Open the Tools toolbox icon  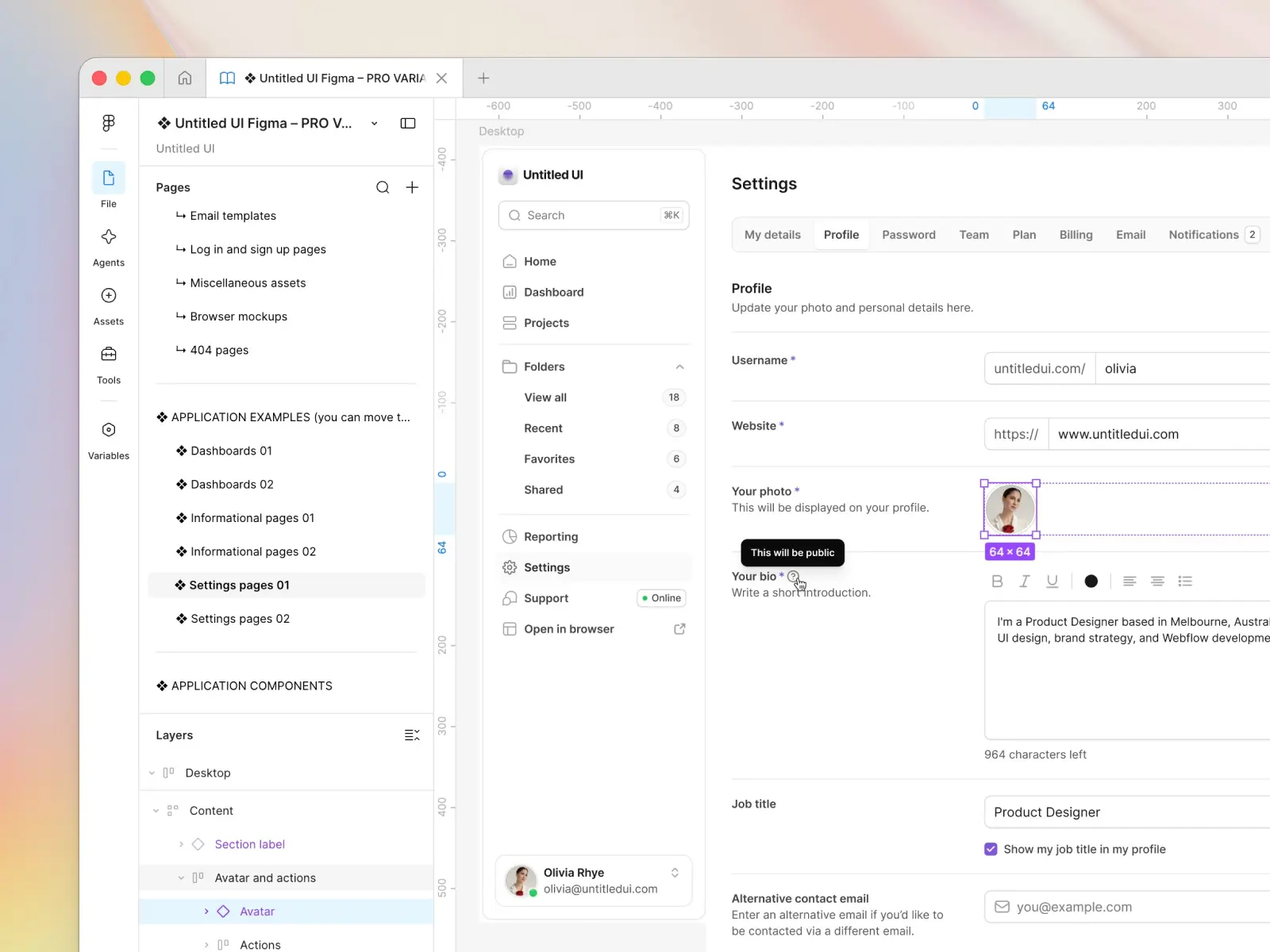[x=109, y=354]
